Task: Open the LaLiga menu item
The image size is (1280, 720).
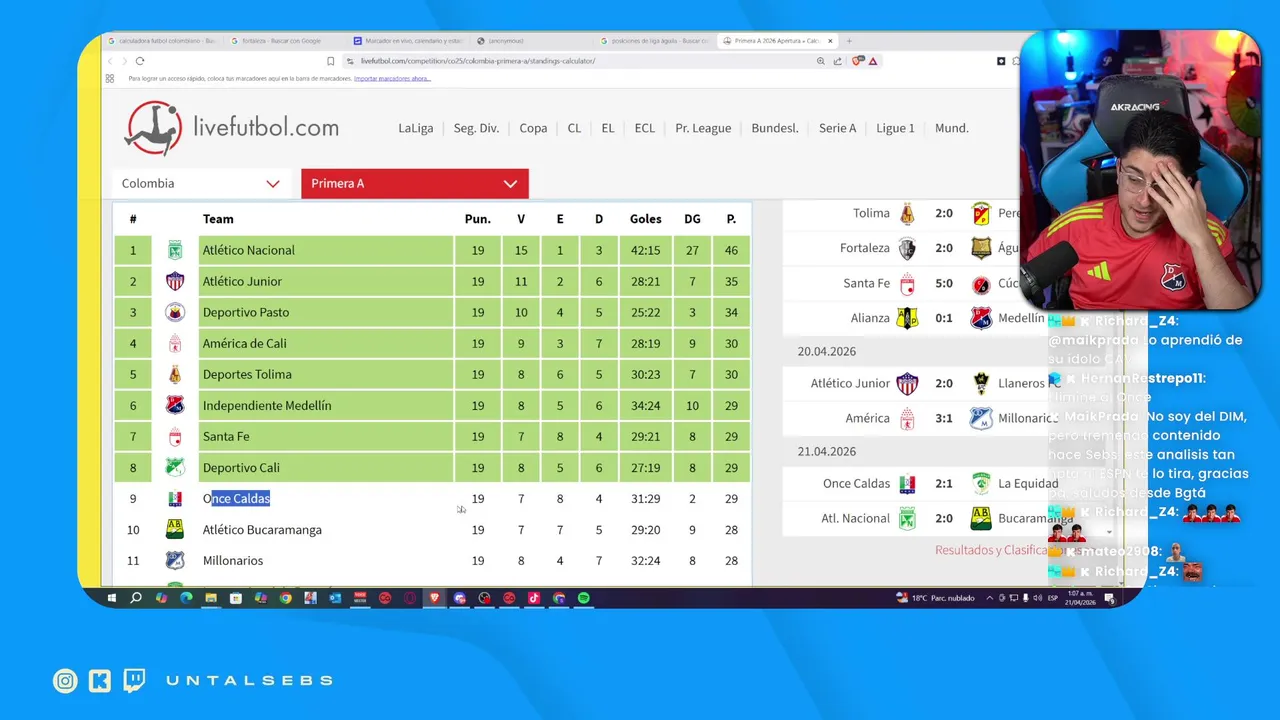Action: click(x=416, y=128)
